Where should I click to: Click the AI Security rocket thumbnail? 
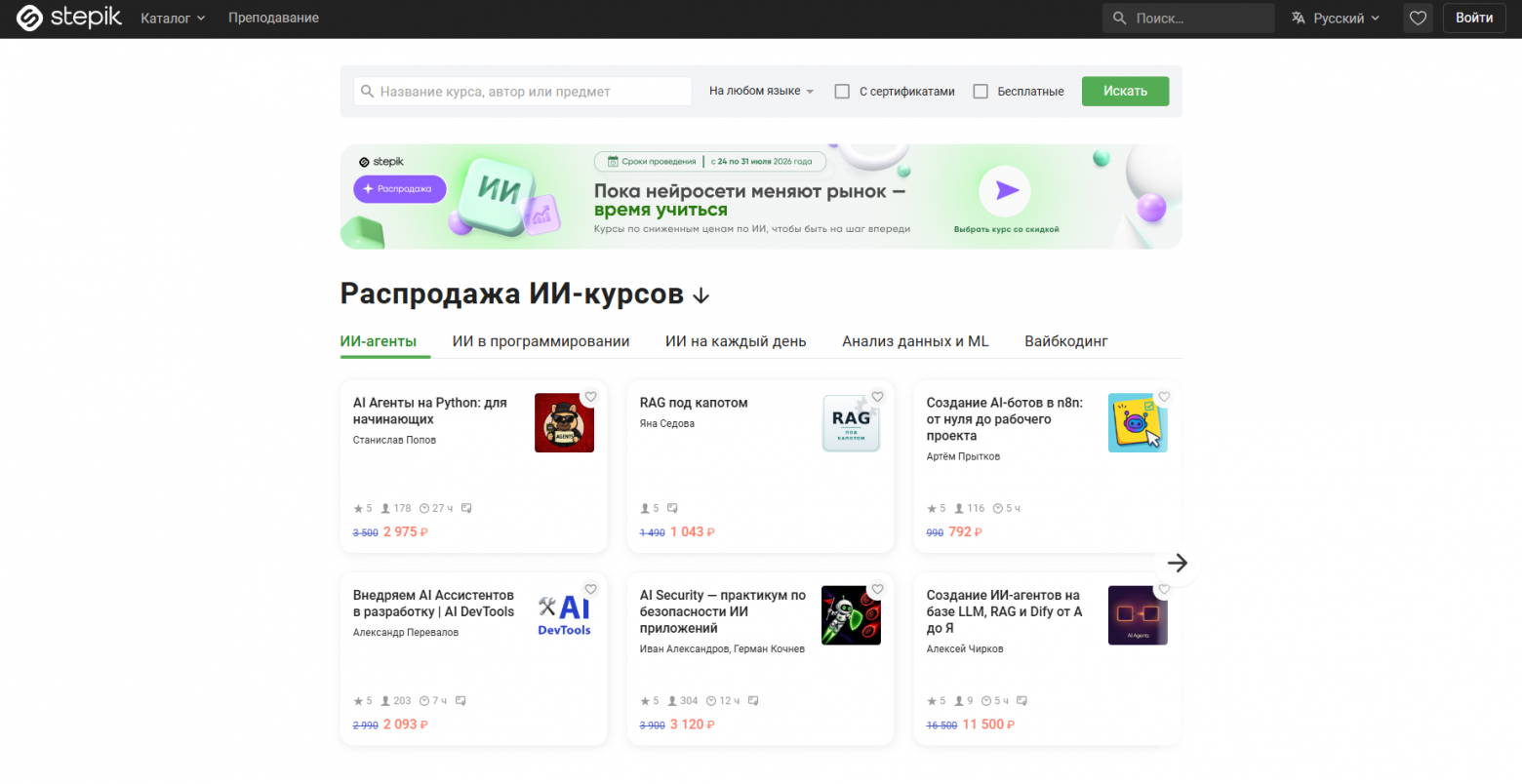(x=851, y=615)
